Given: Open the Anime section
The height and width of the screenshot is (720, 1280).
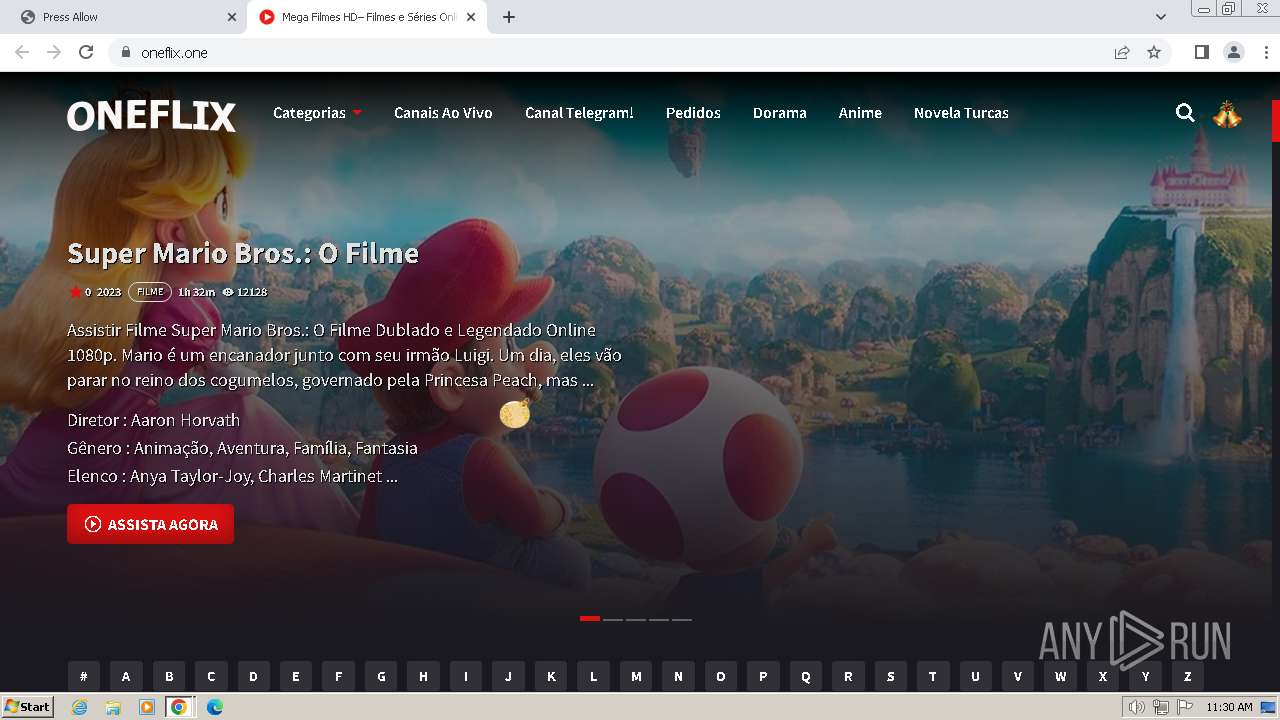Looking at the screenshot, I should click(860, 113).
